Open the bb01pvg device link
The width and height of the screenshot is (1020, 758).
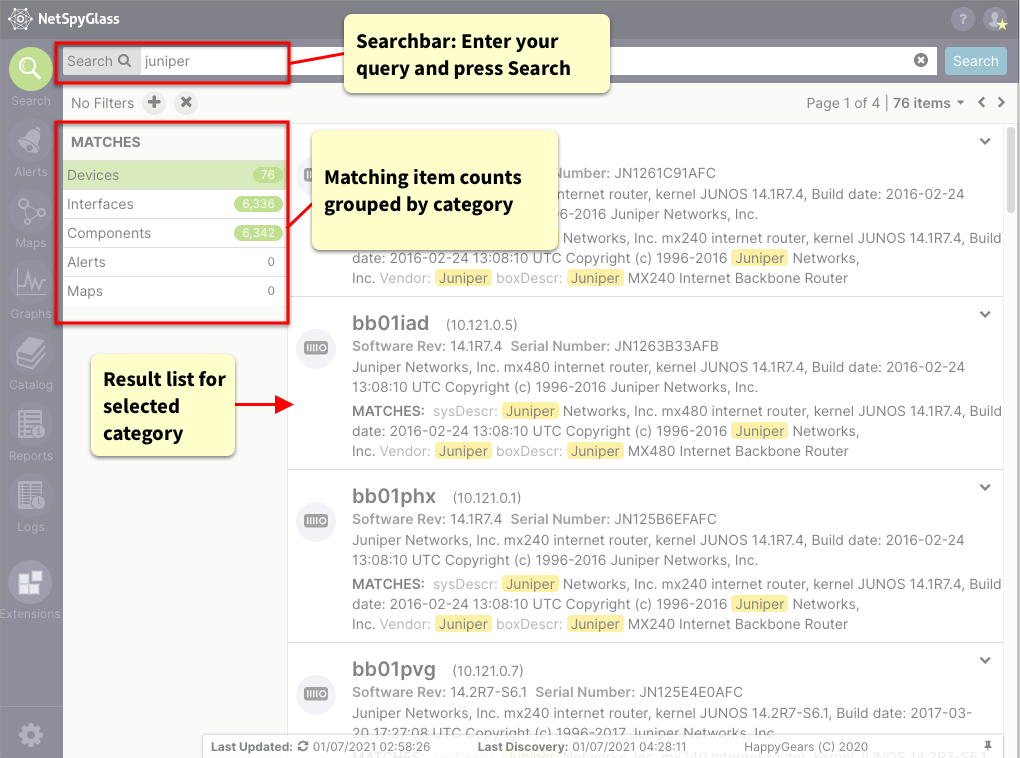click(x=394, y=669)
